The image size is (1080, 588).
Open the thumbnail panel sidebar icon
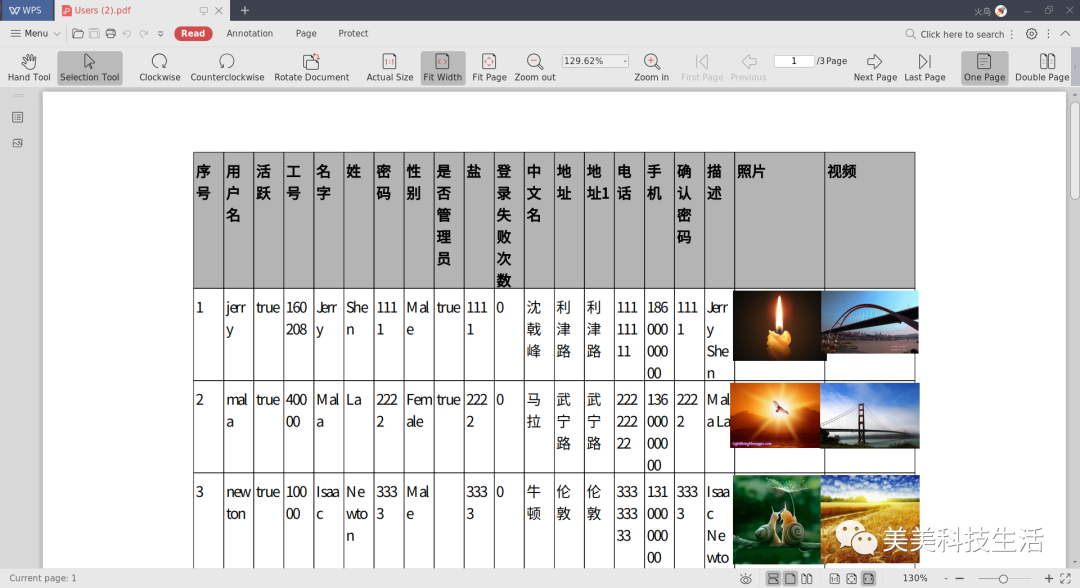point(18,143)
